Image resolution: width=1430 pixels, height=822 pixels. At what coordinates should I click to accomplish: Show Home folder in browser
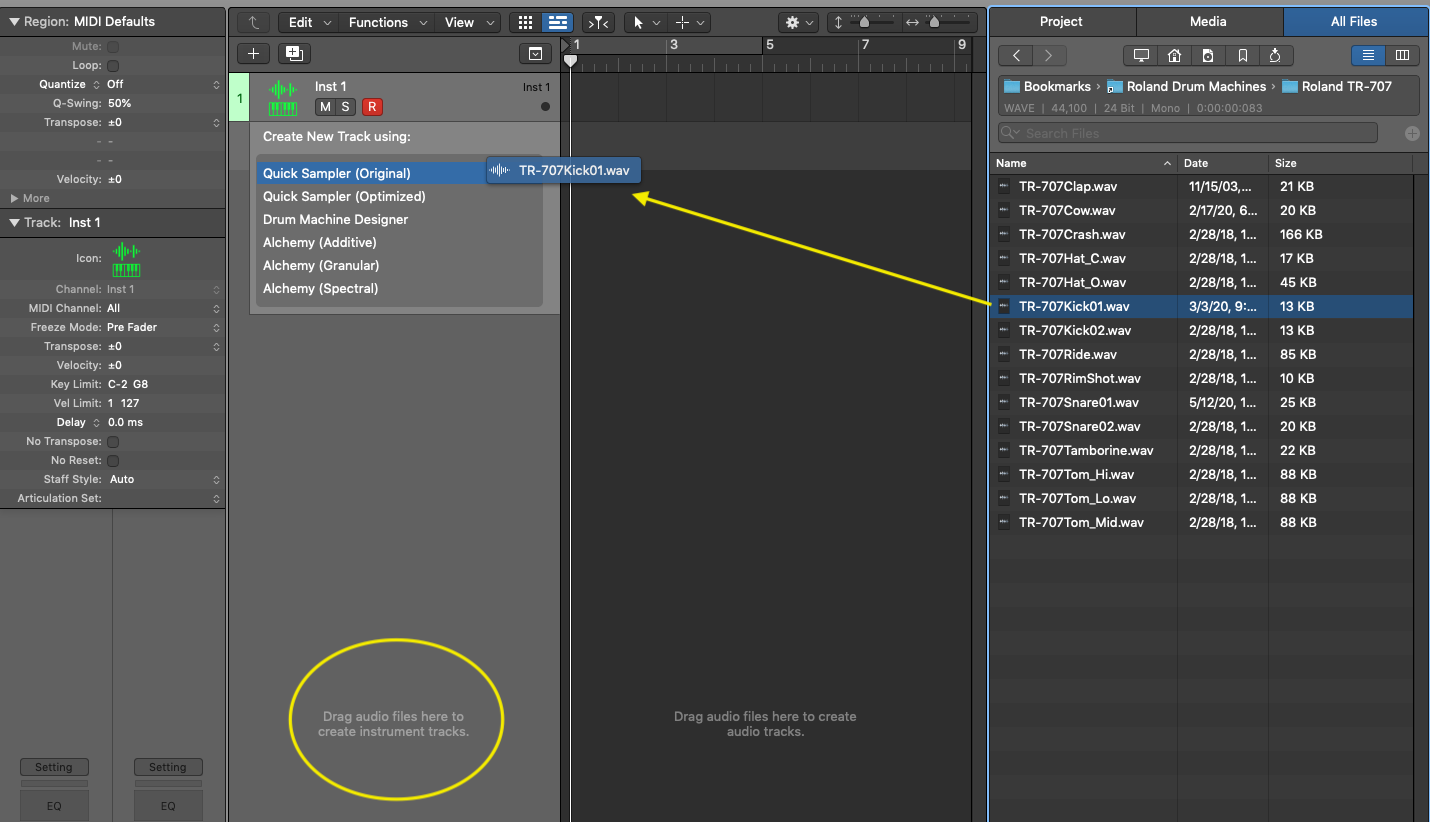(1175, 56)
